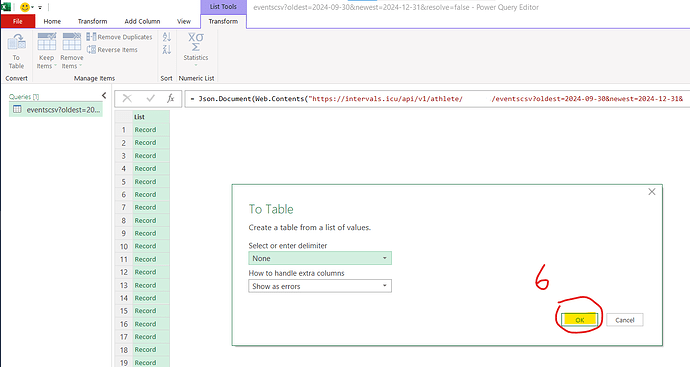This screenshot has width=690, height=367.
Task: Sort the list ascending
Action: tap(167, 37)
